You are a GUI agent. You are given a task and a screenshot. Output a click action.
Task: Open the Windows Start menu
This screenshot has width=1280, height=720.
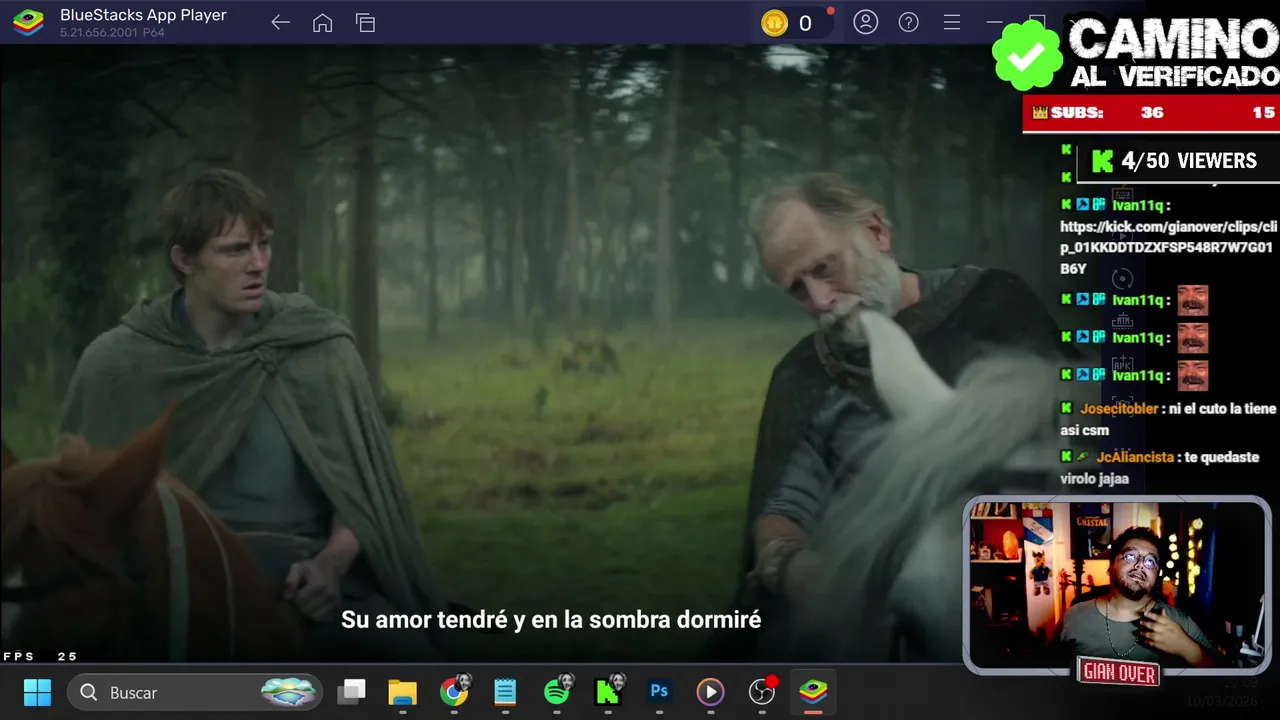click(37, 692)
